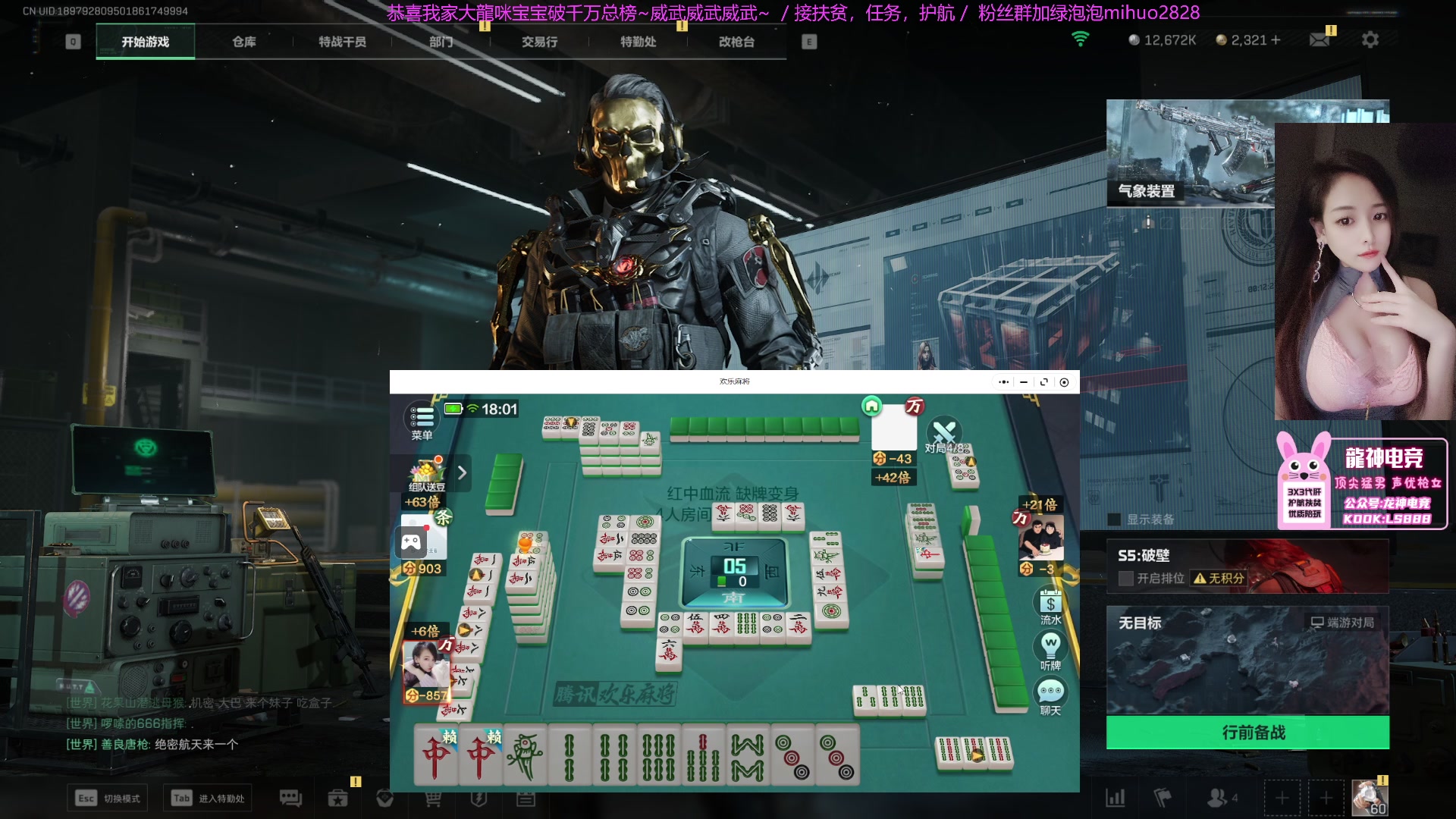Click the shopping cart icon in bottom bar
This screenshot has height=819, width=1456.
coord(432,798)
